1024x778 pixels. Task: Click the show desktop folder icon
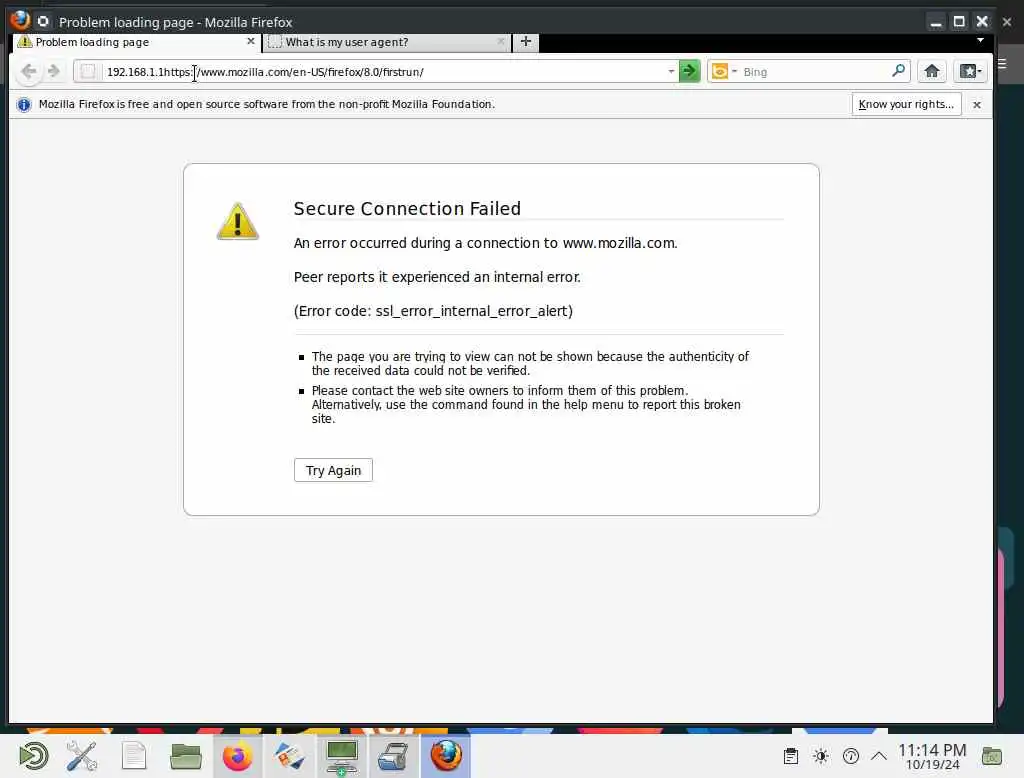pyautogui.click(x=992, y=756)
